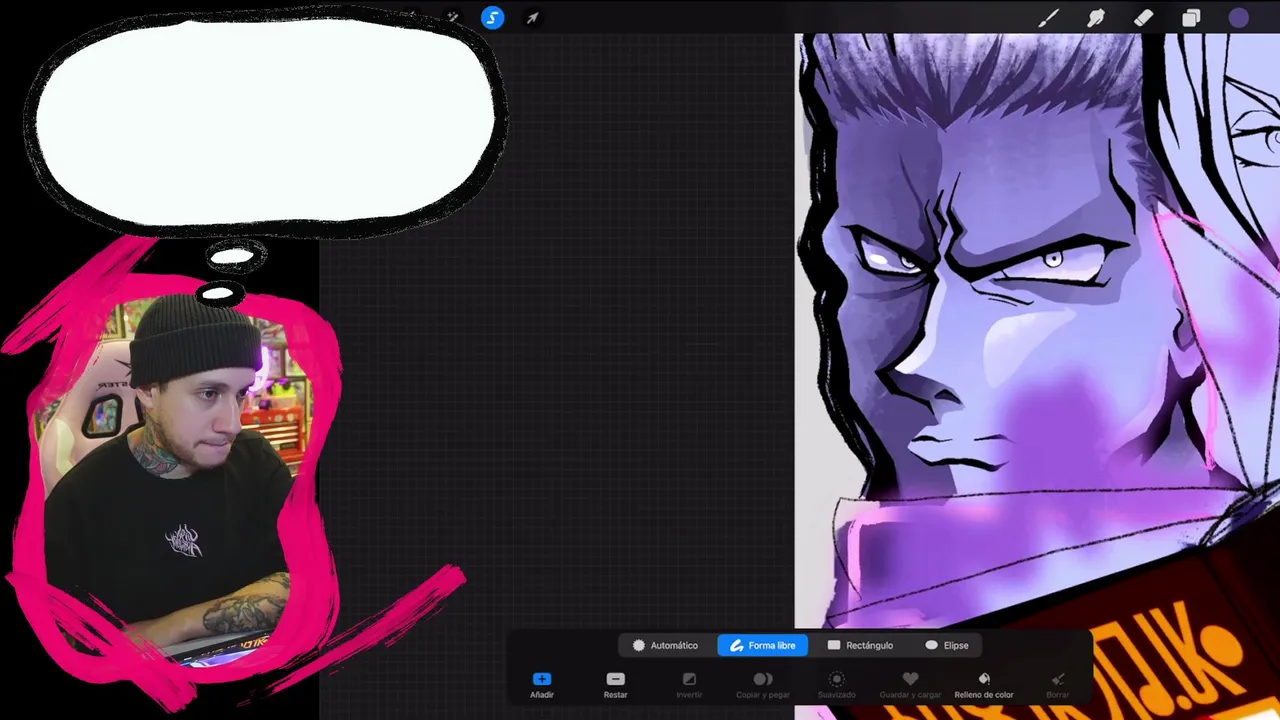
Task: Select the Transform arrow tool
Action: (532, 18)
